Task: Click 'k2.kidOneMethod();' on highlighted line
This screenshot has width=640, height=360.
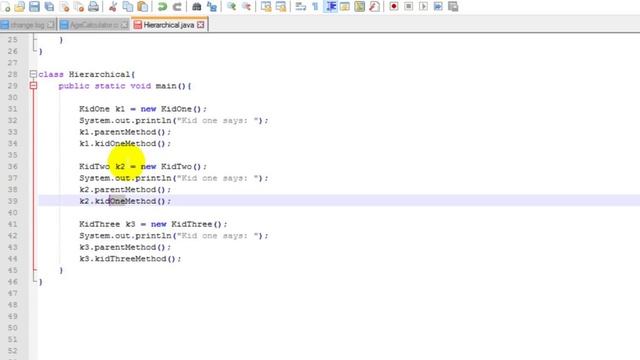Action: (x=125, y=201)
